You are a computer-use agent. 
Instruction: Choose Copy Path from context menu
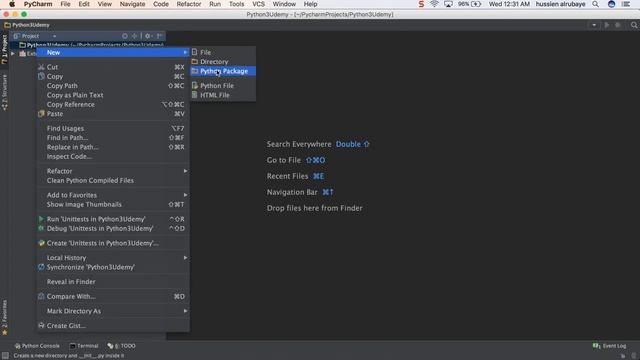113,86
